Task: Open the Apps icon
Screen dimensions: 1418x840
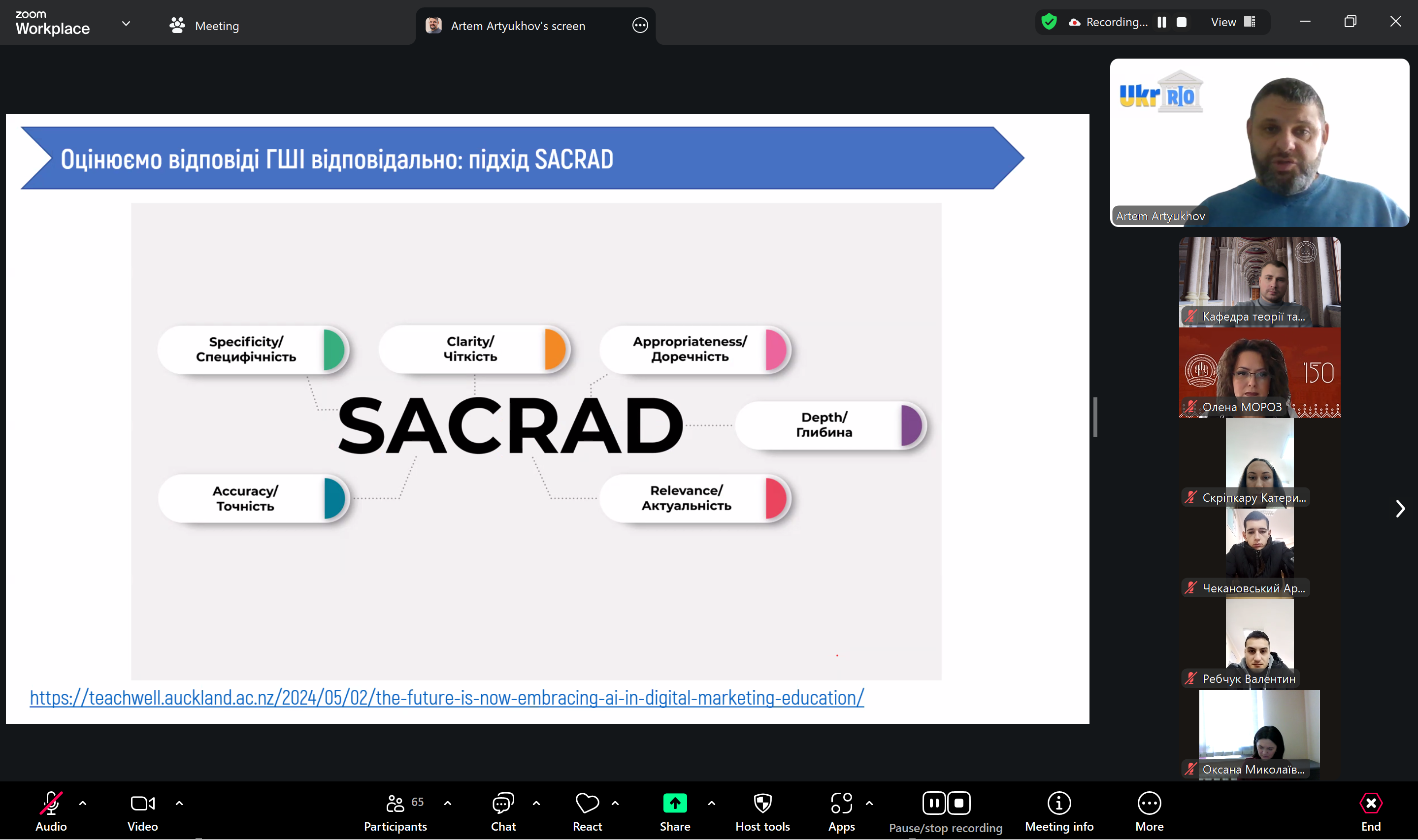Action: [x=841, y=803]
